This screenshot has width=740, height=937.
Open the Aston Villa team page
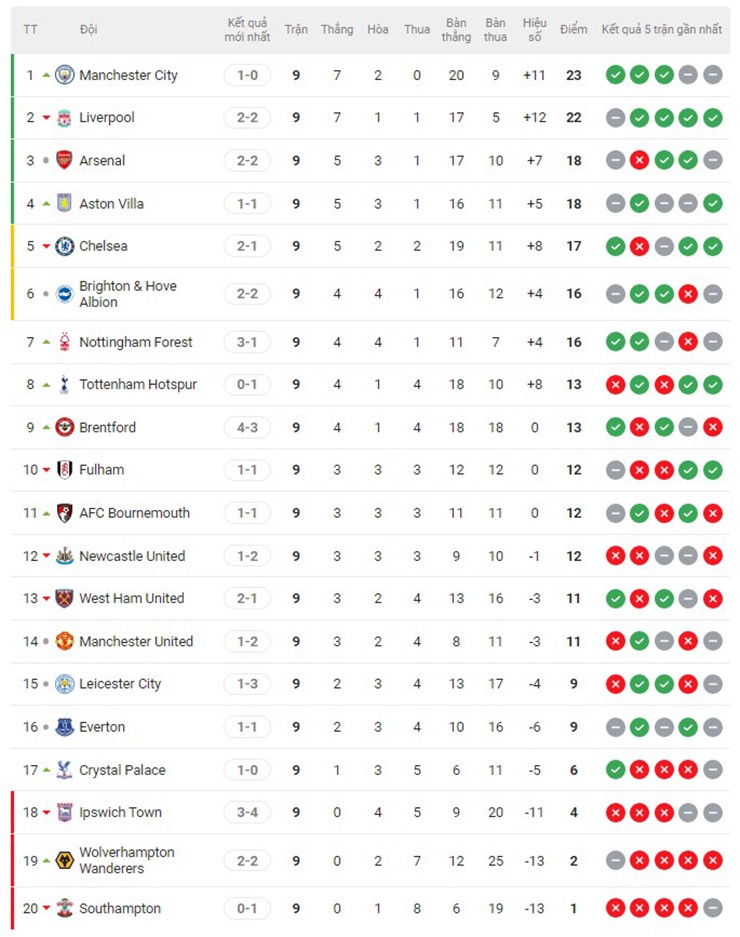coord(111,203)
